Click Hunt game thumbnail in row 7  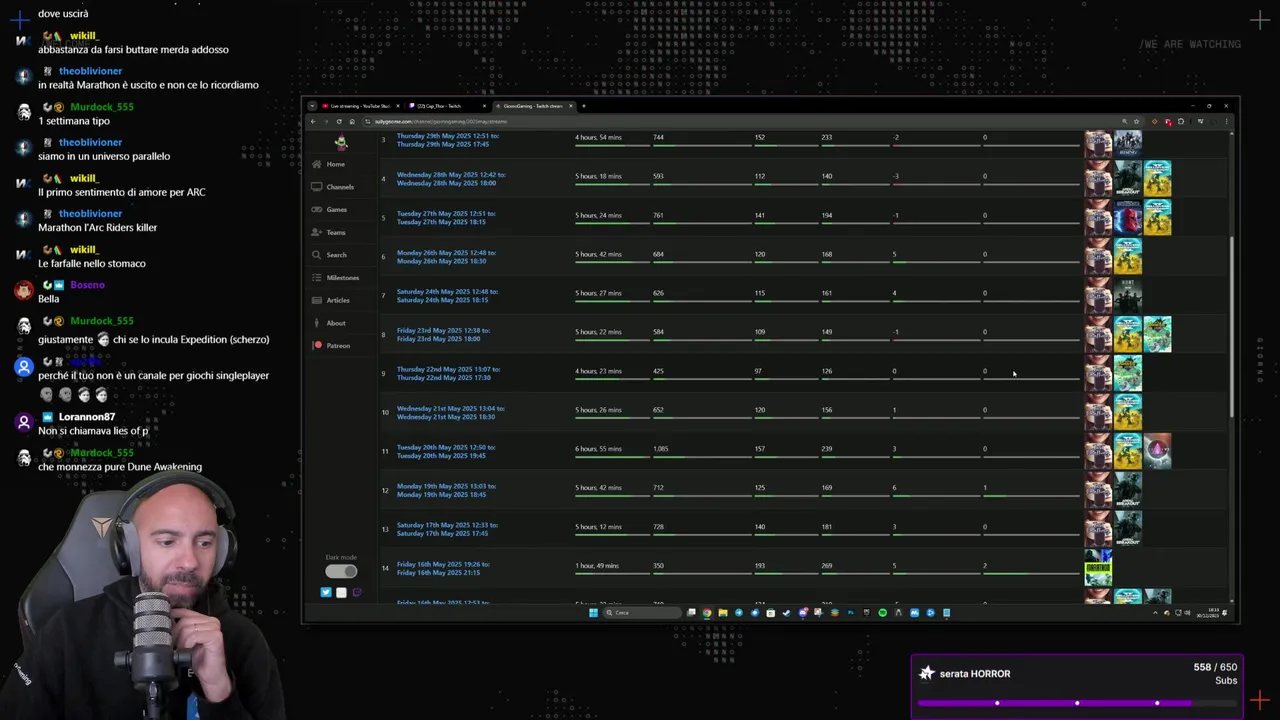(1128, 295)
